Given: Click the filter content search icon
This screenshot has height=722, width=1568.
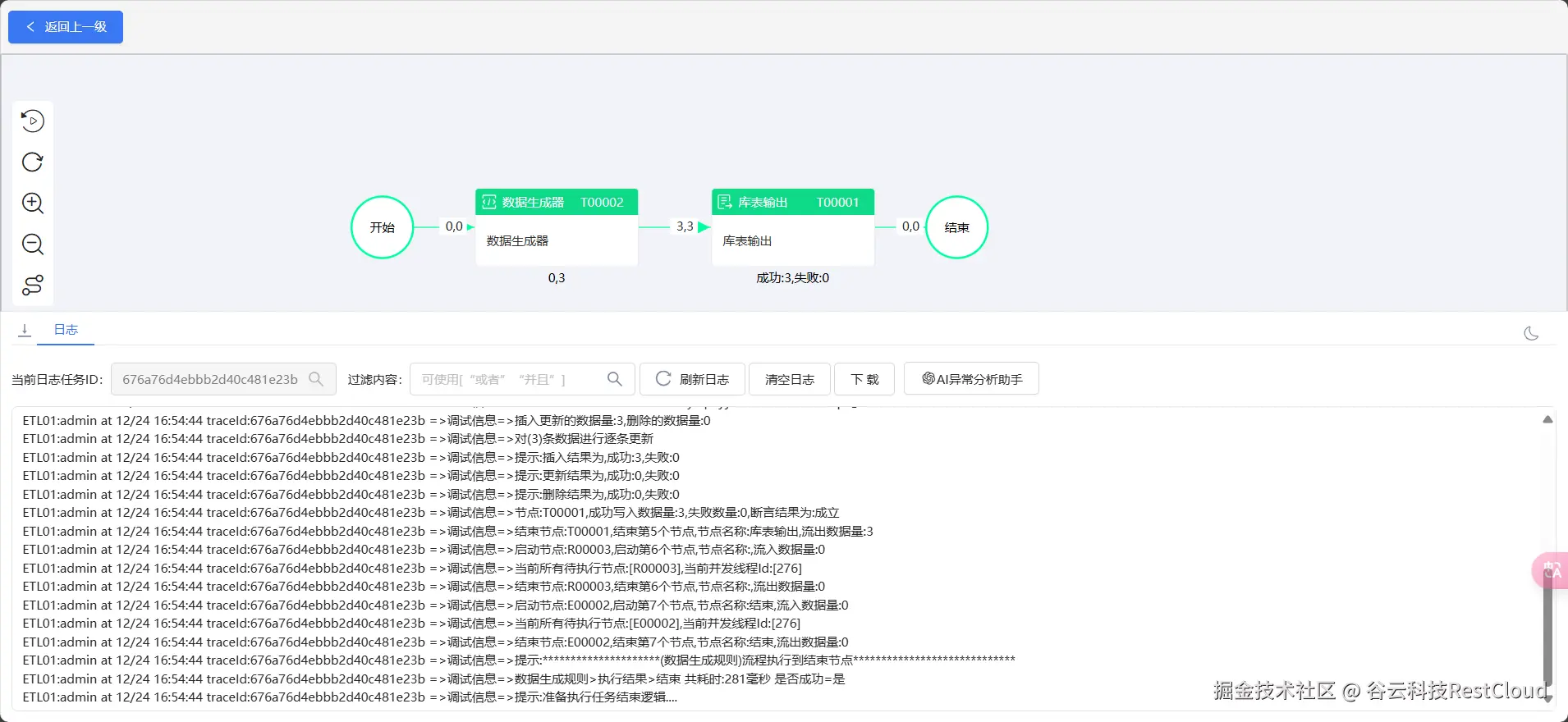Looking at the screenshot, I should click(615, 379).
